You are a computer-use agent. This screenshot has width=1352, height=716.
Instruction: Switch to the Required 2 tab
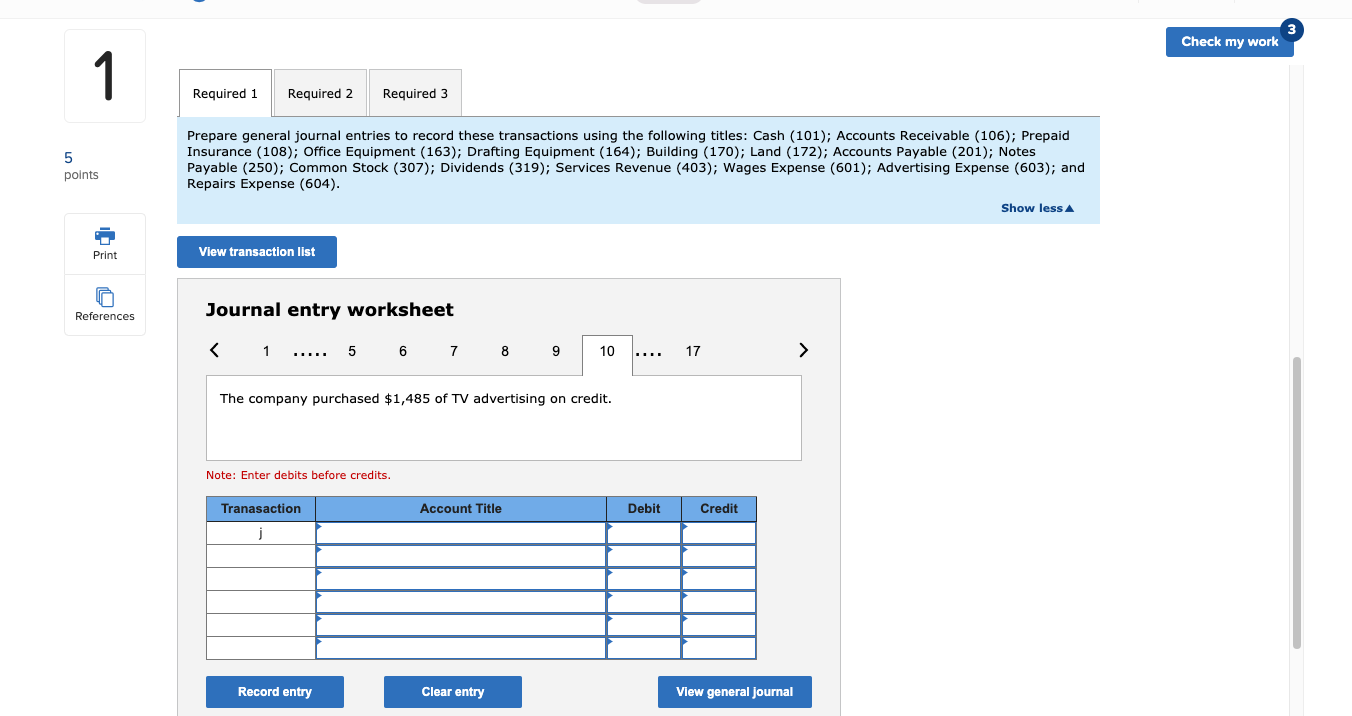tap(320, 93)
